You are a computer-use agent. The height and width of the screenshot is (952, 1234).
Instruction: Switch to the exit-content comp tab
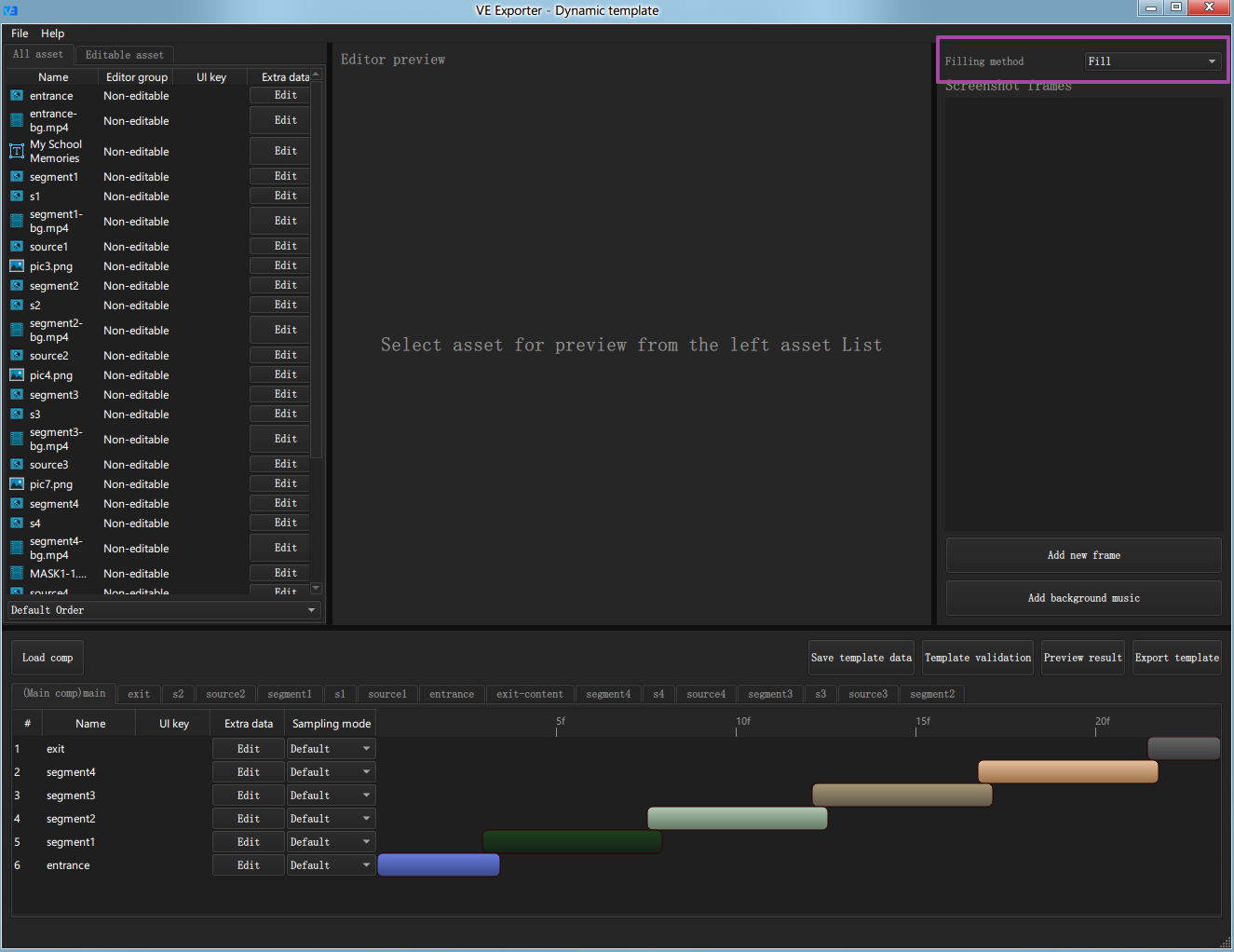(x=530, y=694)
